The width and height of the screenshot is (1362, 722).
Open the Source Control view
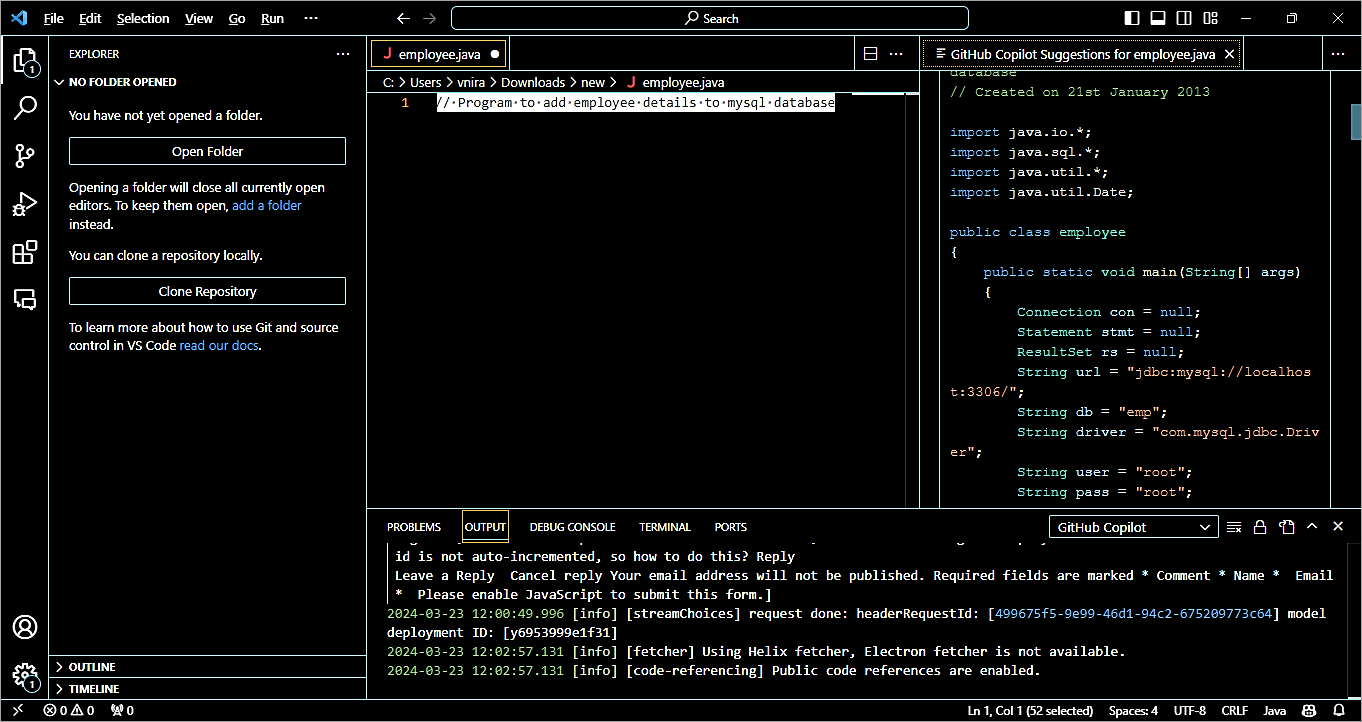coord(24,156)
